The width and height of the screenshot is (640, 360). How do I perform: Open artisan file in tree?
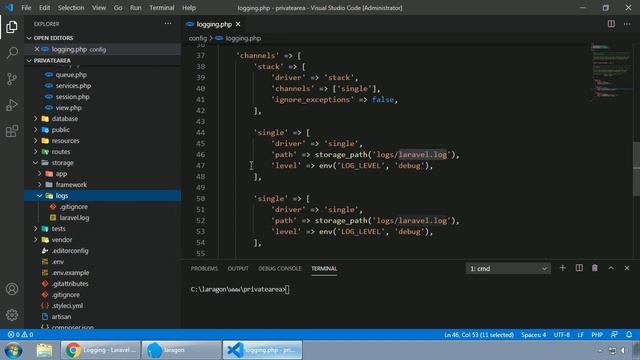61,317
